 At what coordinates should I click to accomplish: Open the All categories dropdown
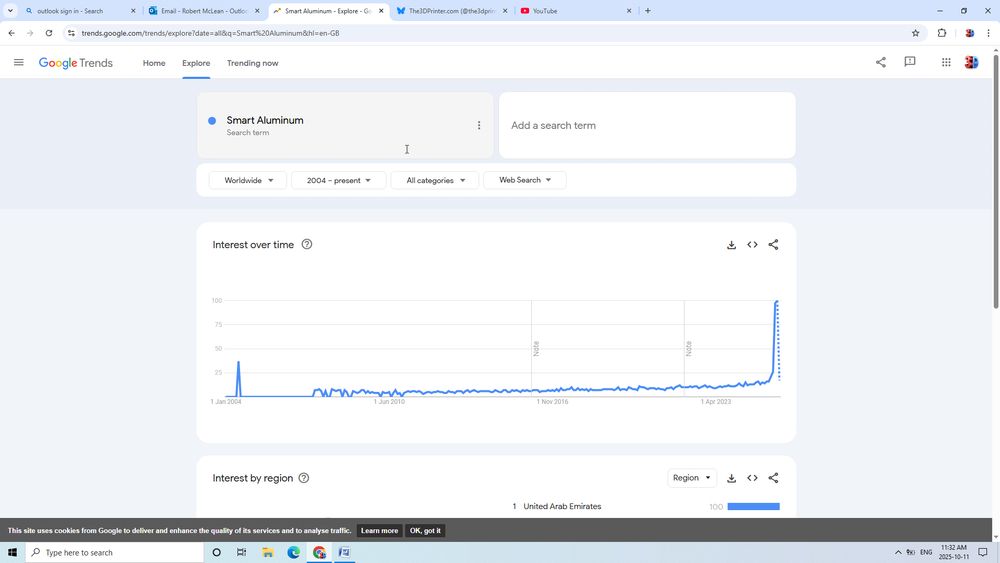tap(436, 180)
